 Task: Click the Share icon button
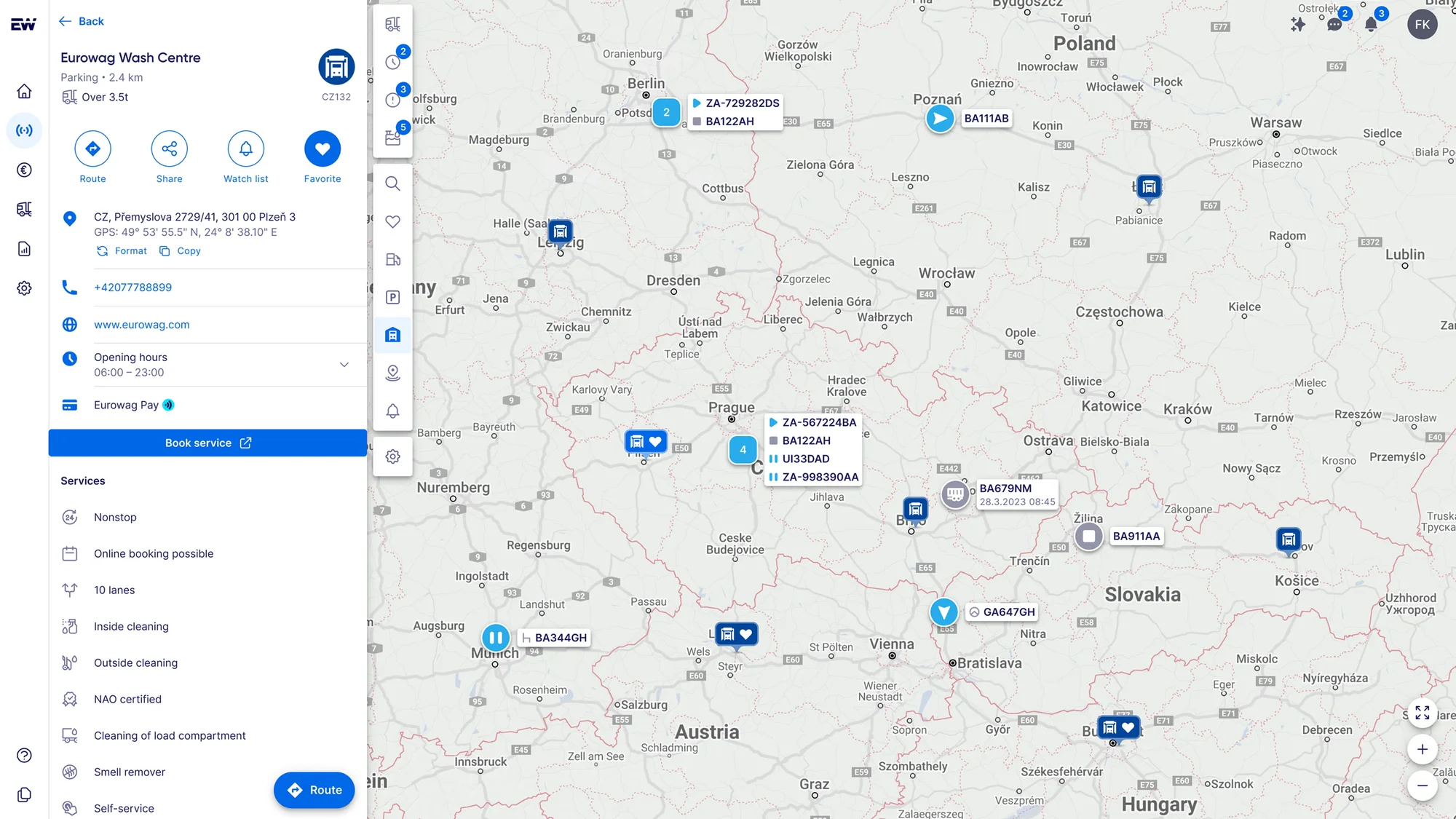tap(169, 149)
